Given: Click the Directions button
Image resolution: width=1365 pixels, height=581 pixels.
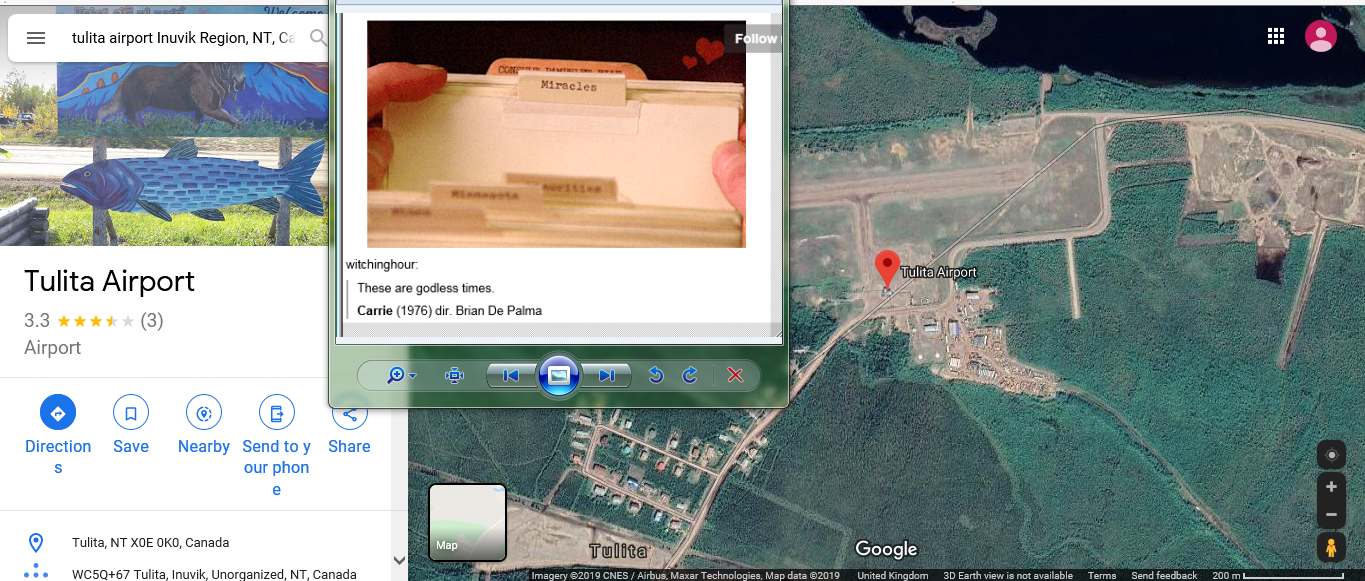Looking at the screenshot, I should 58,436.
